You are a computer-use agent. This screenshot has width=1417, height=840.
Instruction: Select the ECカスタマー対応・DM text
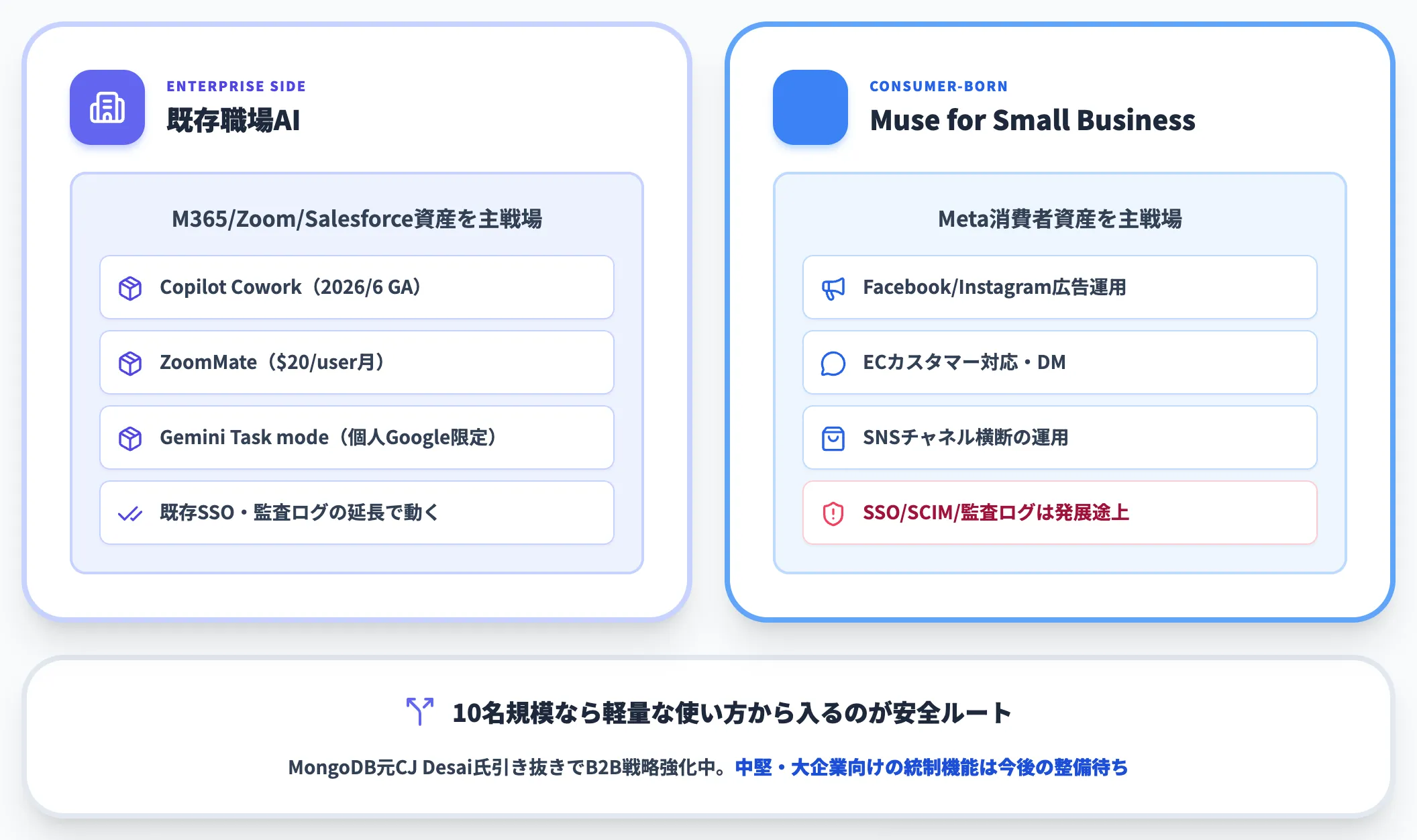tap(964, 362)
